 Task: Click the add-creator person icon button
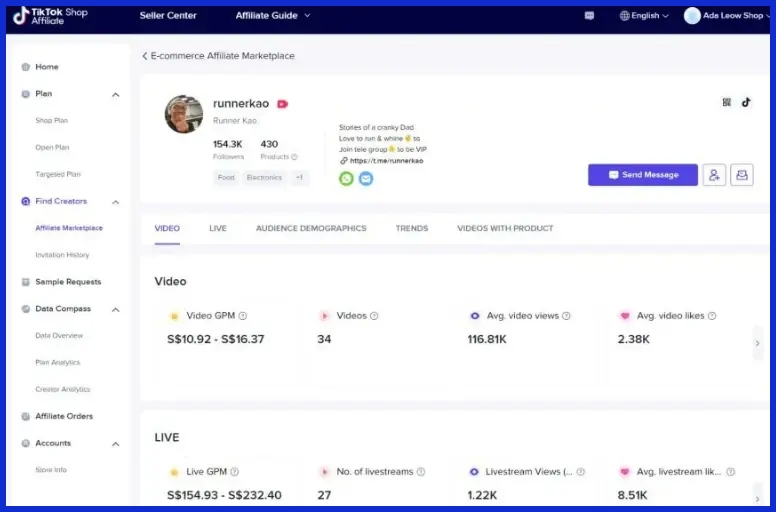(x=714, y=175)
